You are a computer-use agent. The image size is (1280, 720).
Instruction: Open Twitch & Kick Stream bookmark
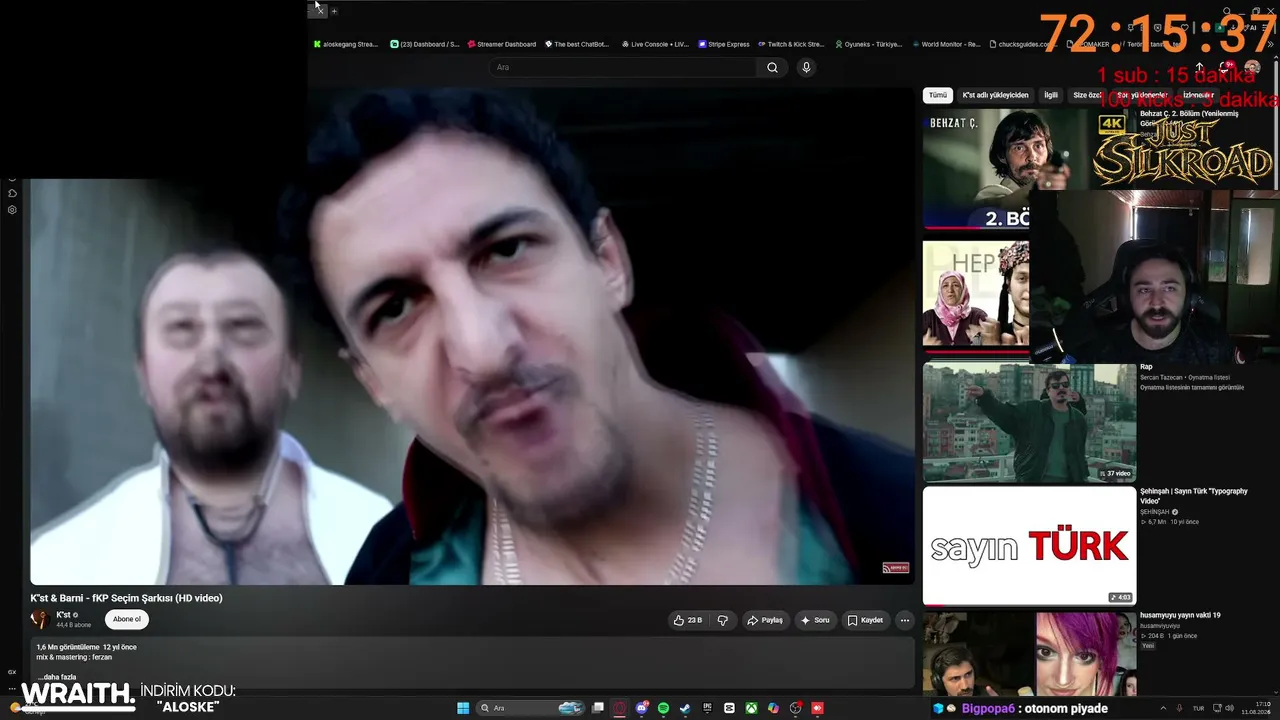point(791,44)
